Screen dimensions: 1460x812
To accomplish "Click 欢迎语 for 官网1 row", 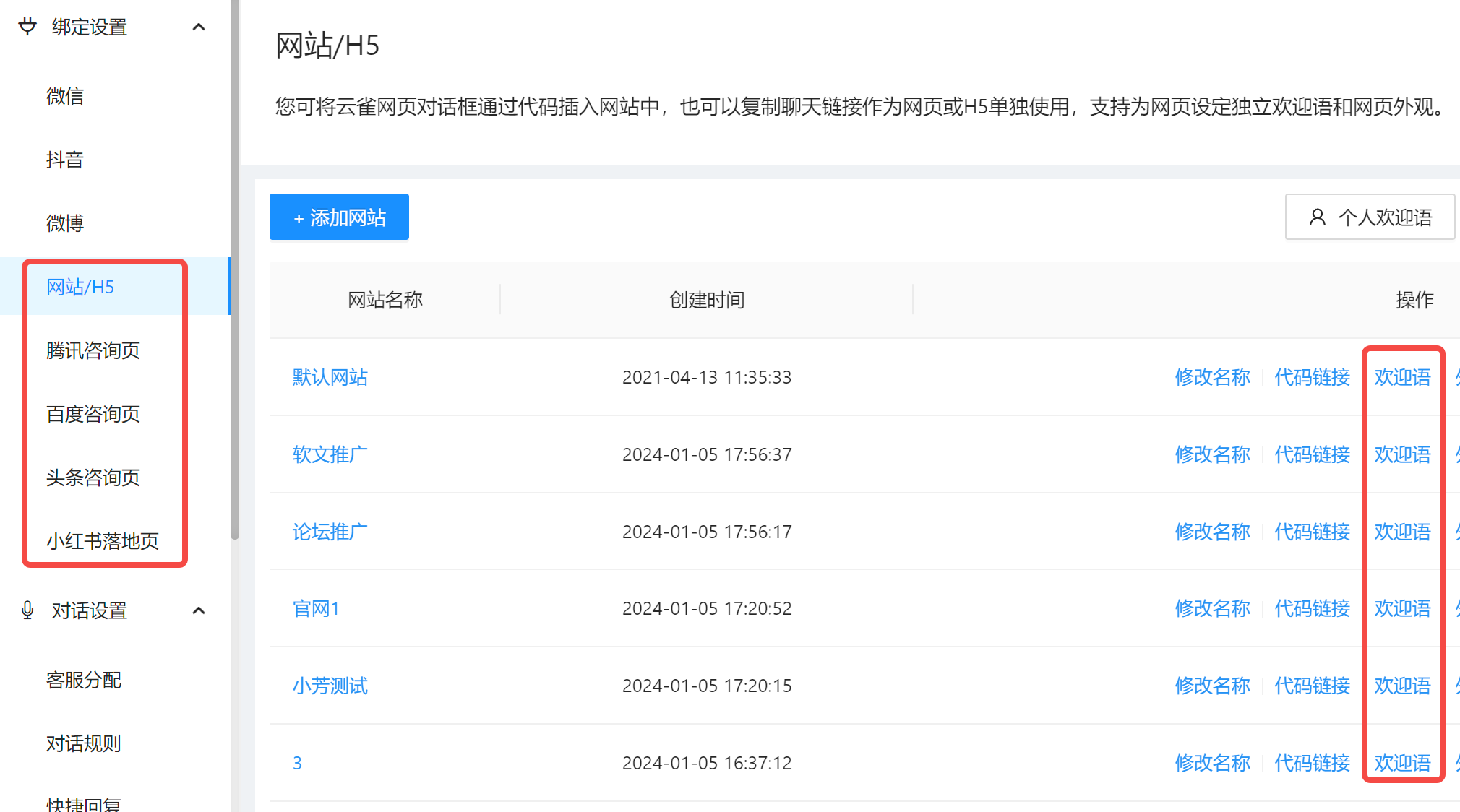I will tap(1402, 608).
